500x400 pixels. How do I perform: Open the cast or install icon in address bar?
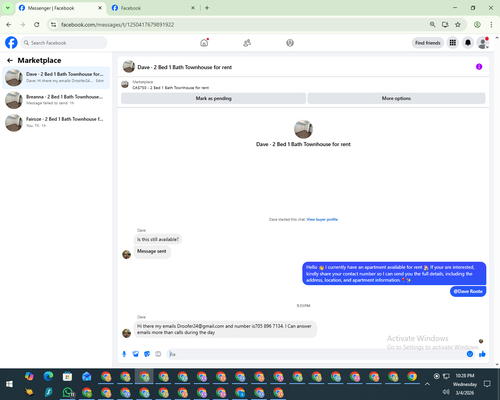[445, 24]
